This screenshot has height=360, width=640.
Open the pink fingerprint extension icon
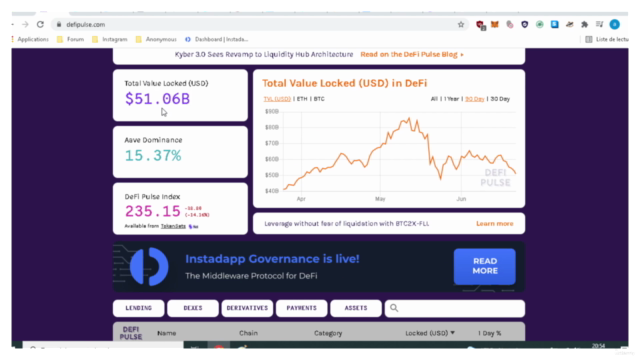click(x=510, y=24)
